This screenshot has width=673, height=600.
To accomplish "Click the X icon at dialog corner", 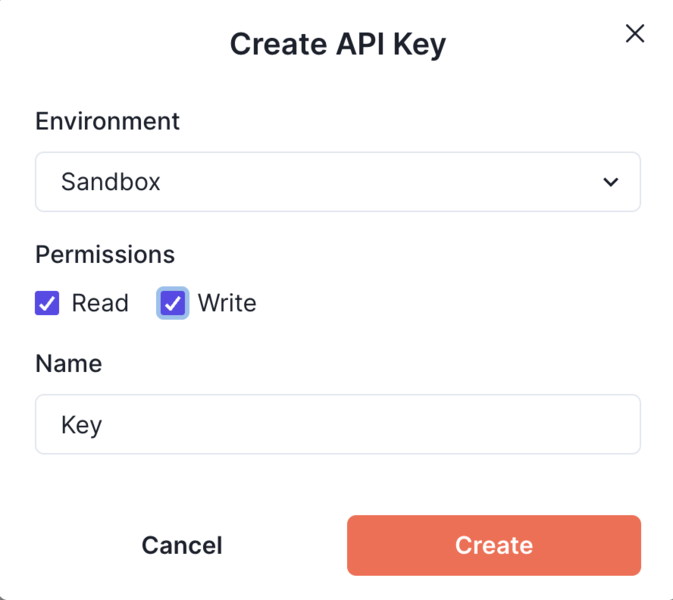I will [634, 34].
